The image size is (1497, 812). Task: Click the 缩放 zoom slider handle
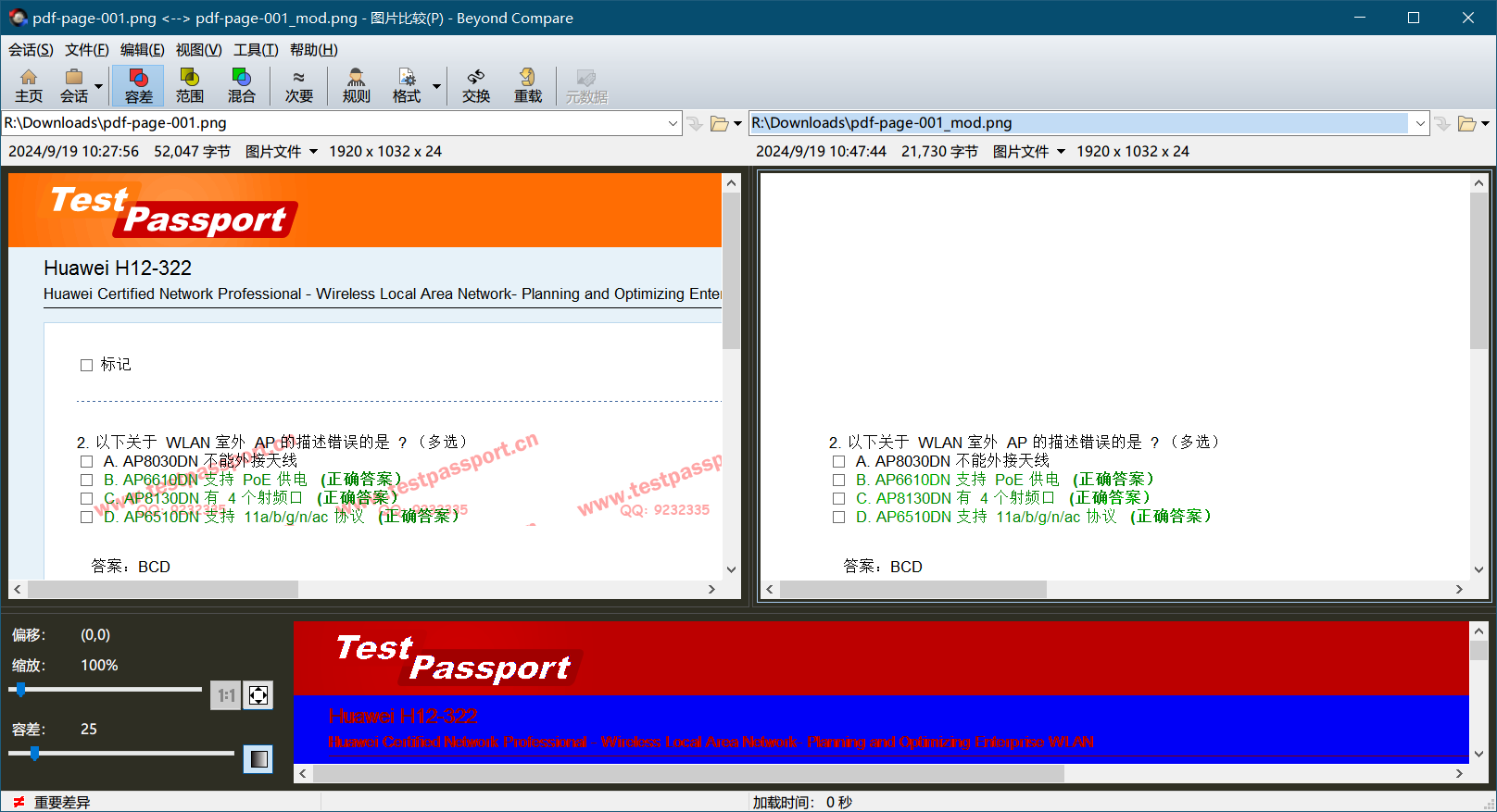click(20, 690)
